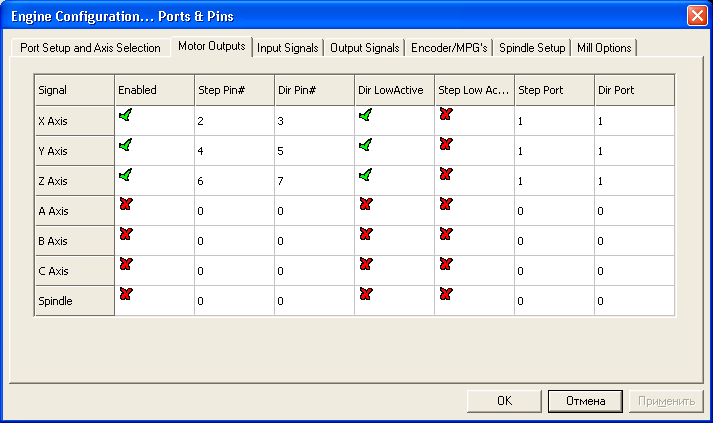Viewport: 715px width, 426px height.
Task: Toggle C Axis Enabled state
Action: pyautogui.click(x=125, y=265)
